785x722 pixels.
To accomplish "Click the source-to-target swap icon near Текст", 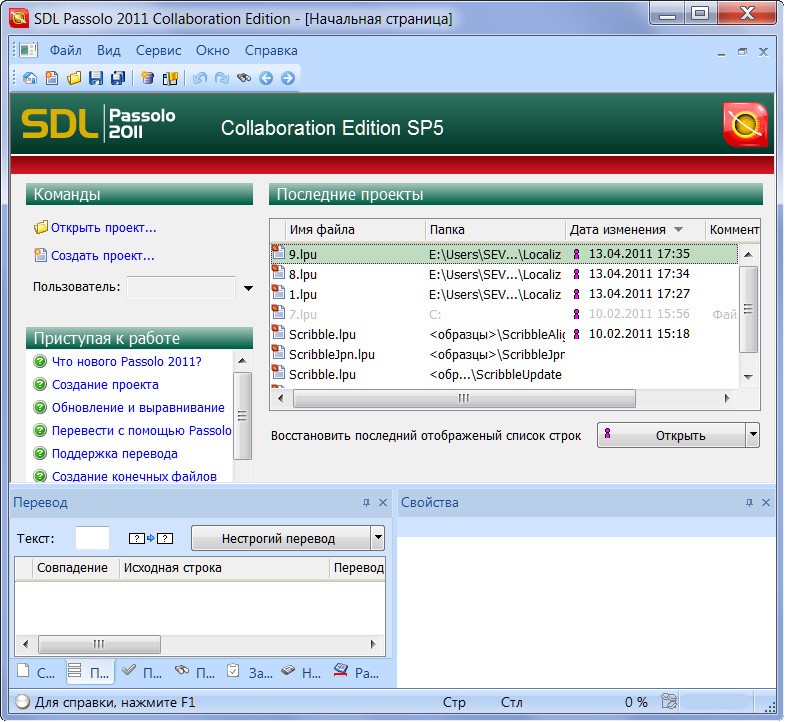I will coord(151,538).
